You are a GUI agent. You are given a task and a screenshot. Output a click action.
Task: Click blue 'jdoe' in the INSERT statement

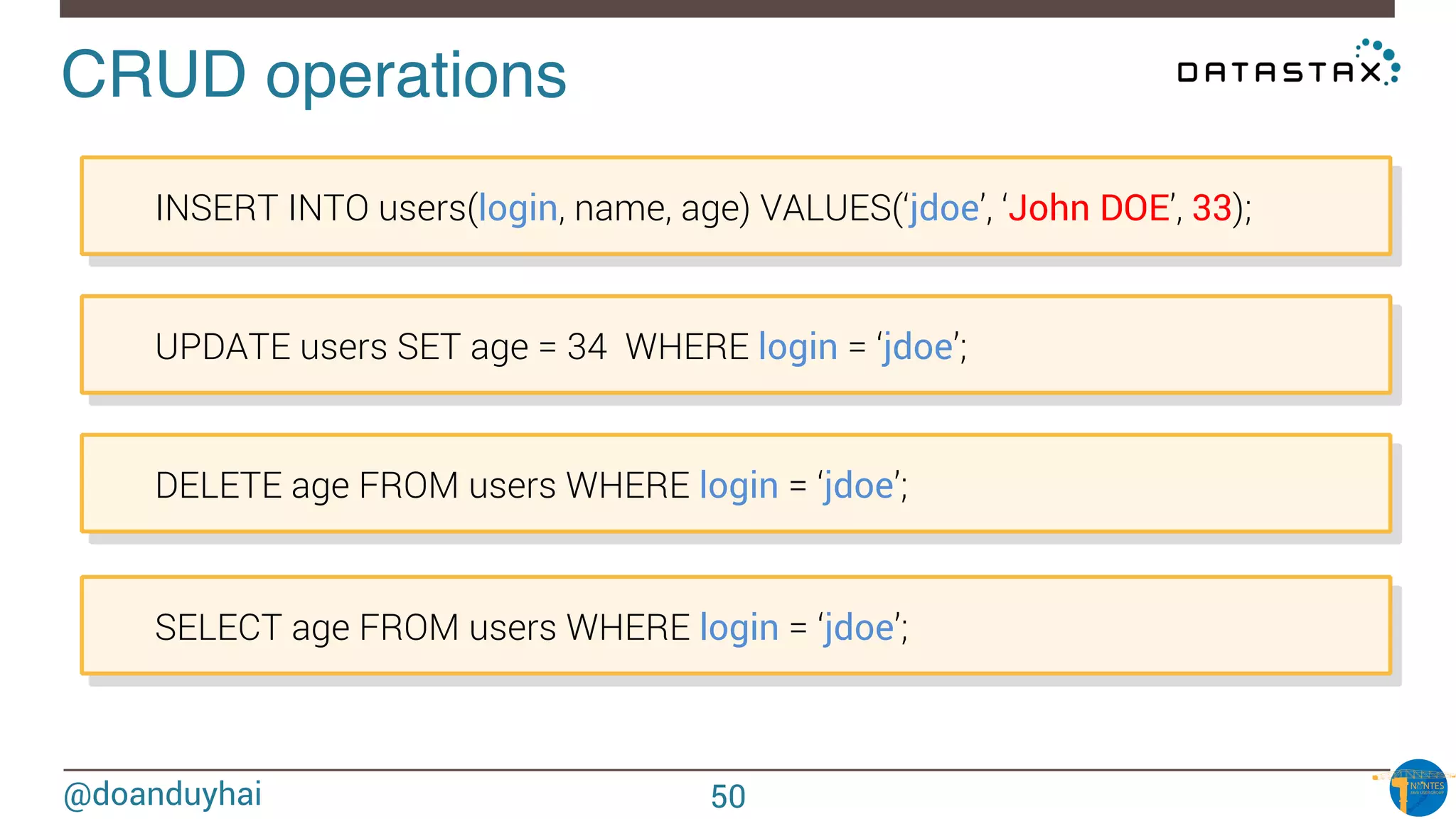click(x=945, y=209)
